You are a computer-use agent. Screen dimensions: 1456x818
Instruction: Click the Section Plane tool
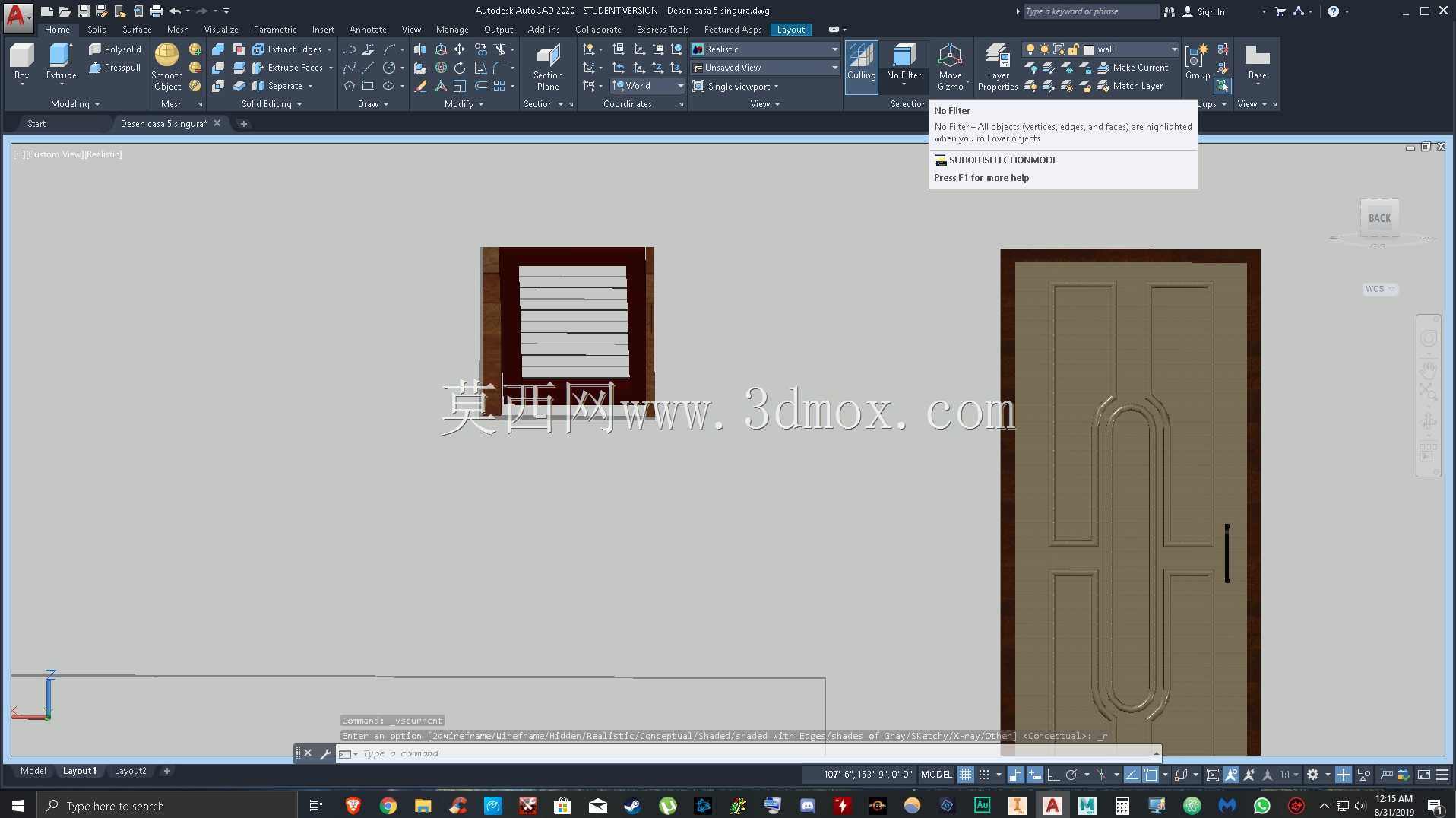point(548,67)
